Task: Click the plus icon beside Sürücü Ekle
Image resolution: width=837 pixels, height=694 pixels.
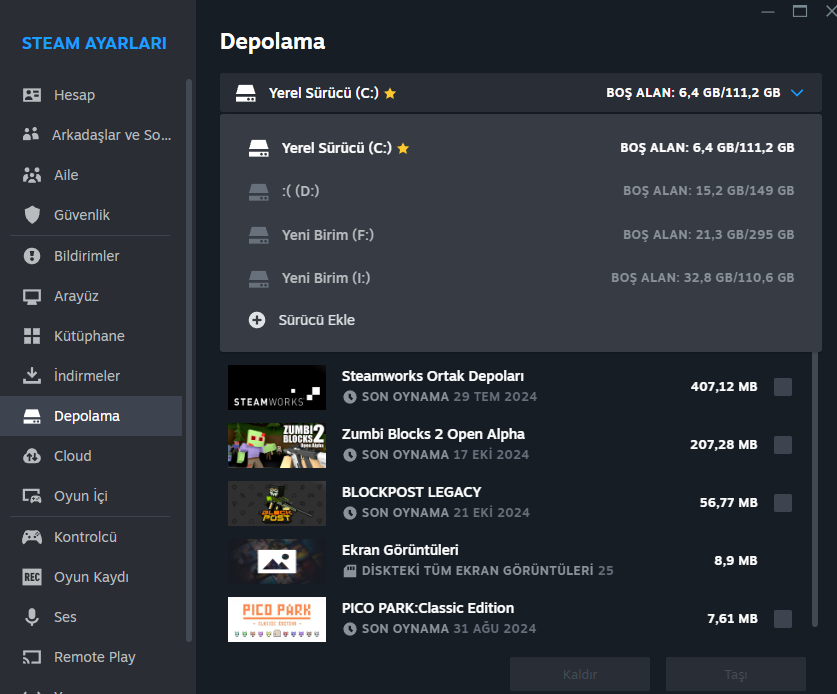Action: click(x=257, y=320)
